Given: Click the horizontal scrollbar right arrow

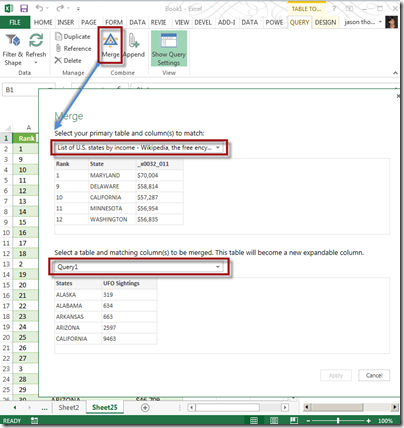Looking at the screenshot, I should pyautogui.click(x=285, y=407).
